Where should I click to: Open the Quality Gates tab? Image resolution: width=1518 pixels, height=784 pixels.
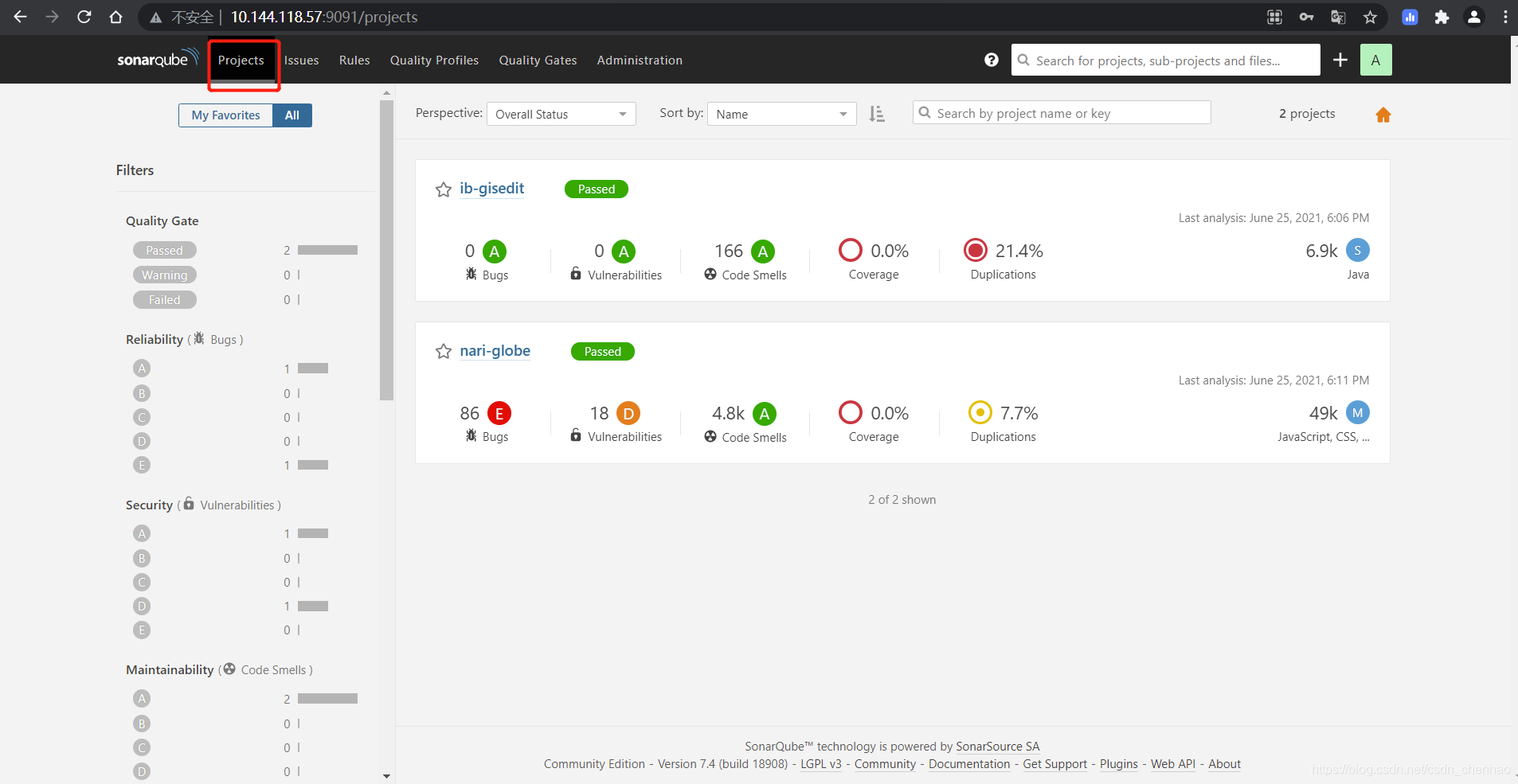click(x=538, y=60)
